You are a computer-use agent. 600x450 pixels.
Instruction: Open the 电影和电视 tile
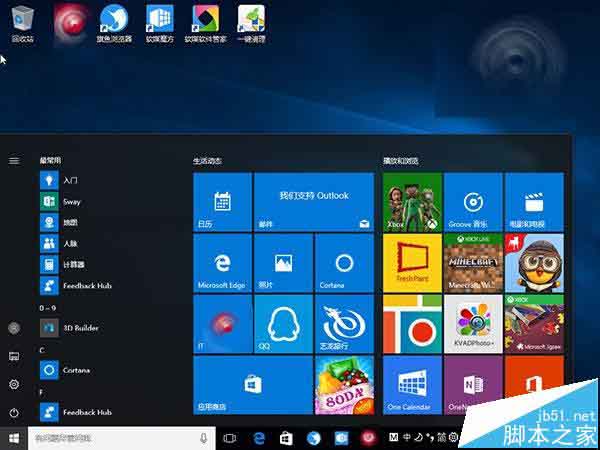[x=534, y=202]
